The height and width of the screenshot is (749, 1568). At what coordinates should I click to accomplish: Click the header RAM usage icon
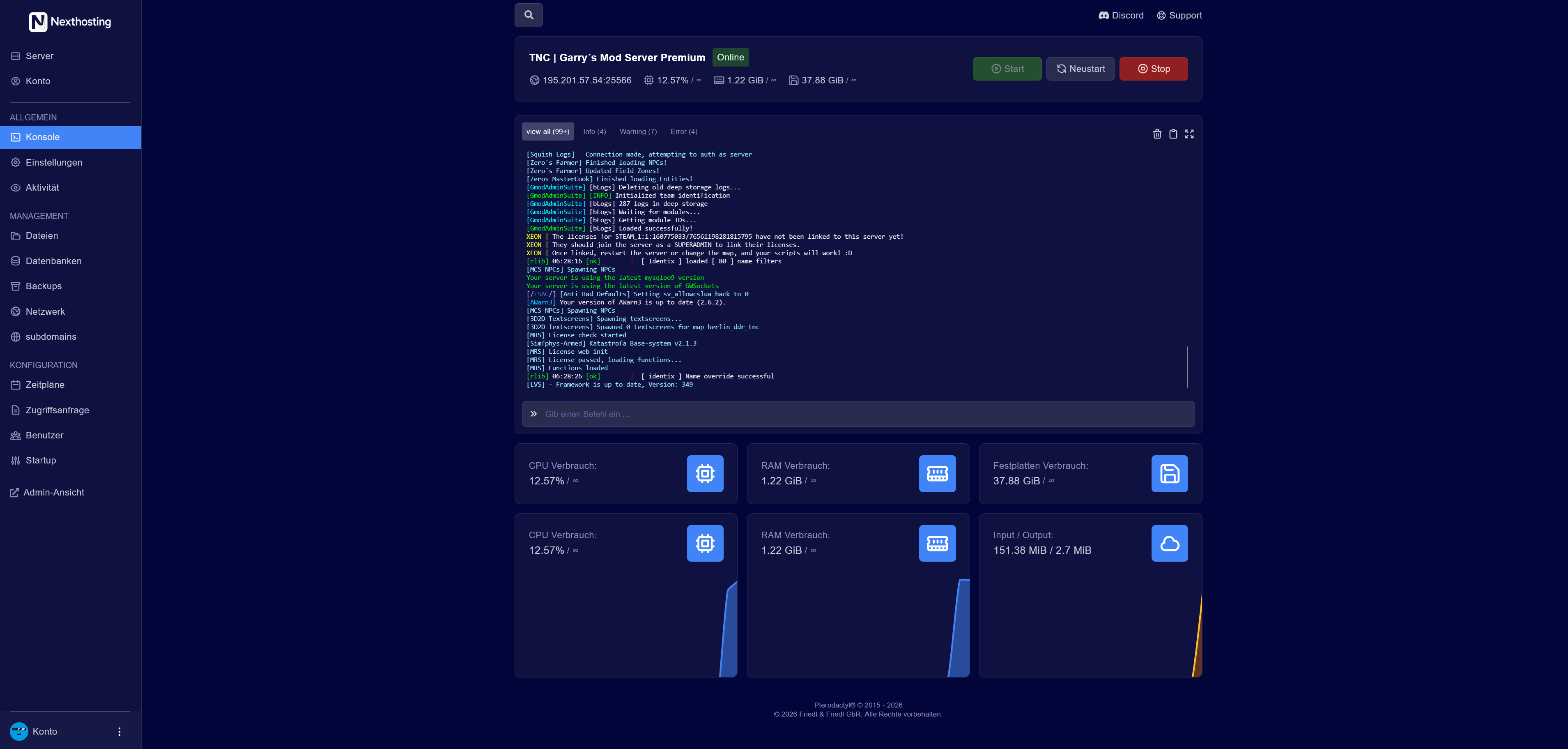[719, 81]
